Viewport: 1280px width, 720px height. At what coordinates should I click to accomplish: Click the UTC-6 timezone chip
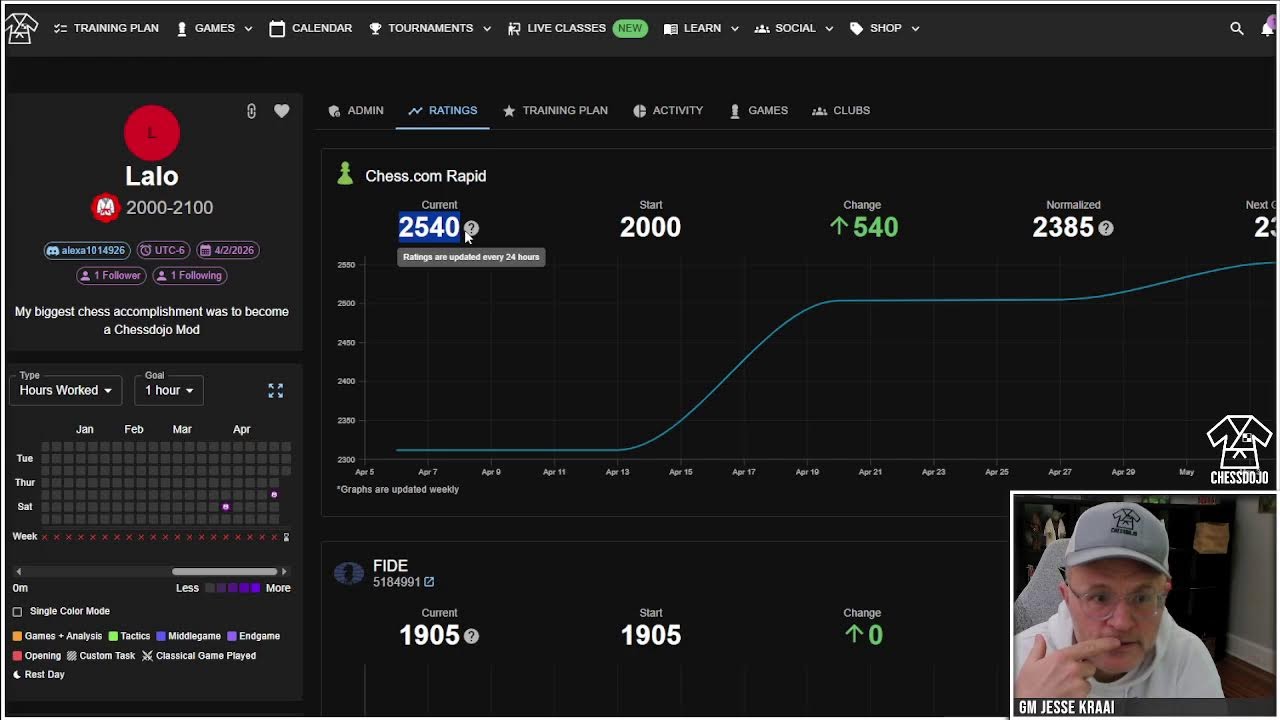(x=162, y=250)
